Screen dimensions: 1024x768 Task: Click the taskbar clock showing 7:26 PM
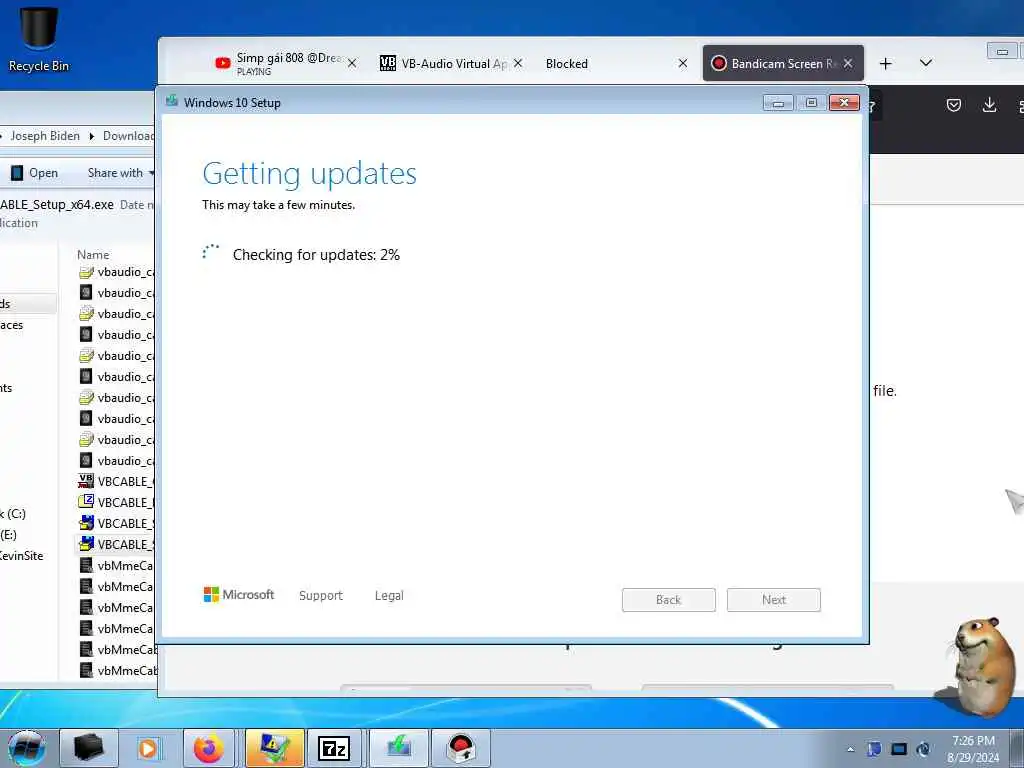(x=973, y=749)
